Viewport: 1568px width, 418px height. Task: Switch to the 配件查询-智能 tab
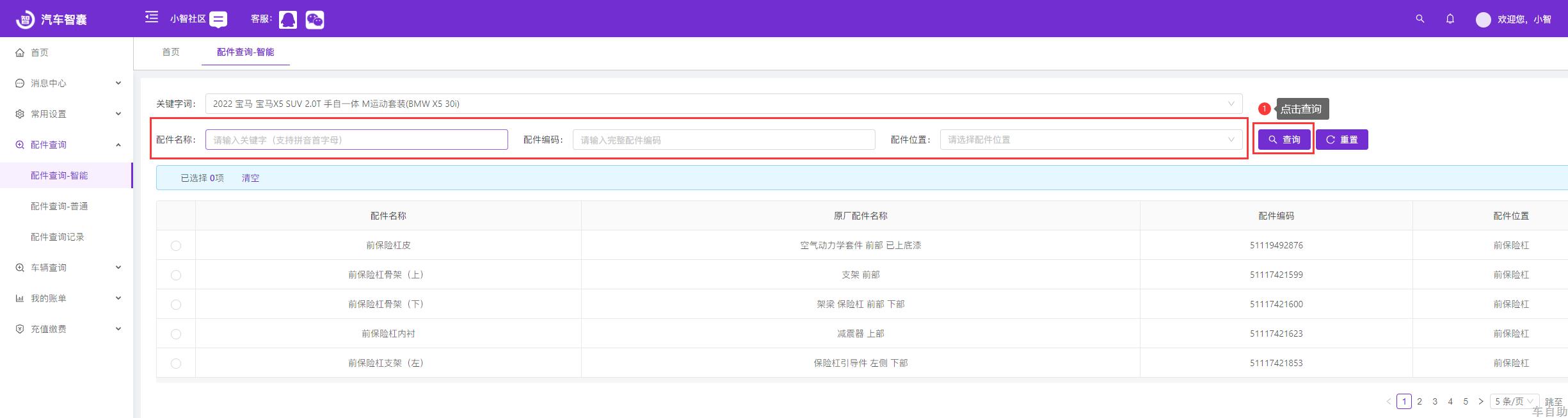click(246, 52)
